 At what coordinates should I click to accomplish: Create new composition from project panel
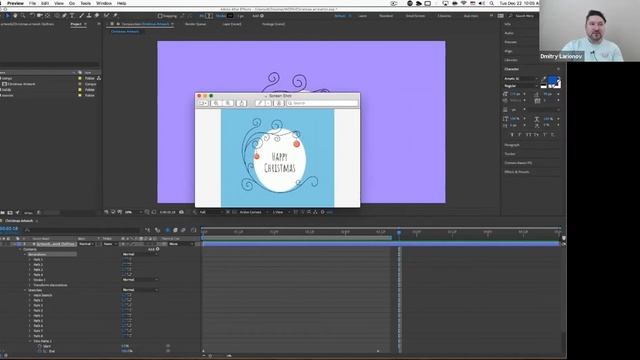10,213
